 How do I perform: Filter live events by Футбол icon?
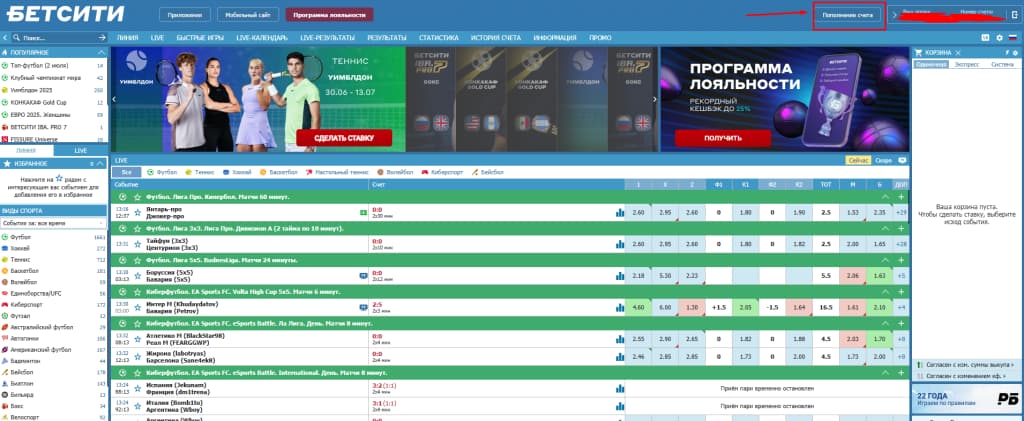150,172
